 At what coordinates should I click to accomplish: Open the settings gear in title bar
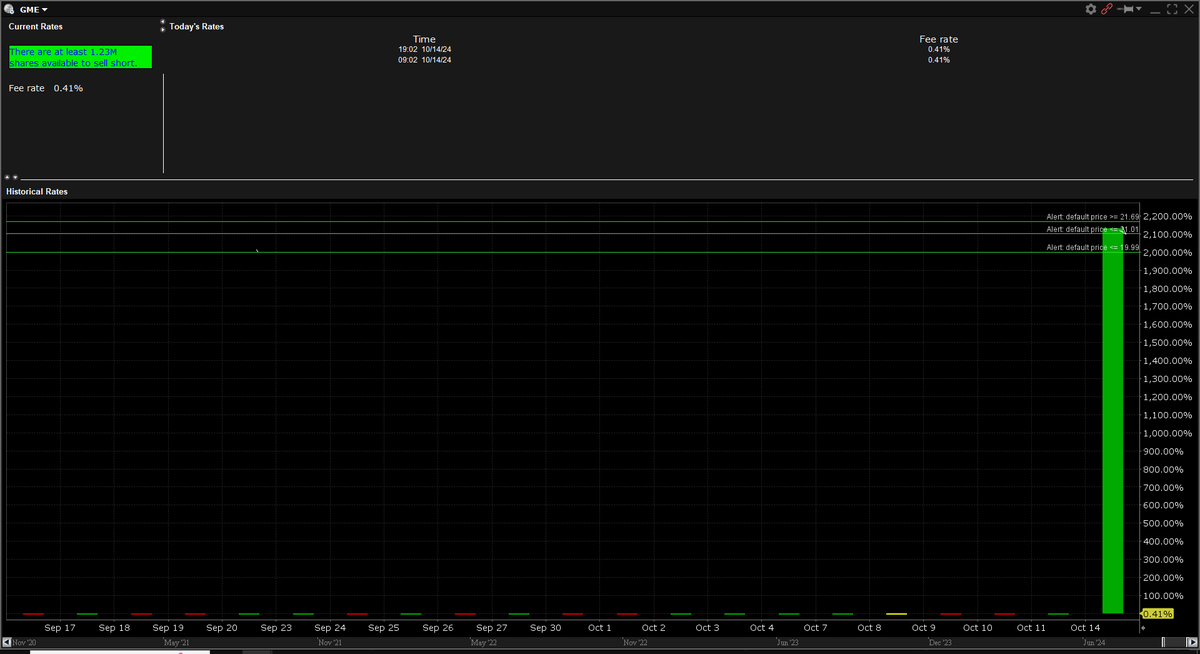click(1091, 9)
